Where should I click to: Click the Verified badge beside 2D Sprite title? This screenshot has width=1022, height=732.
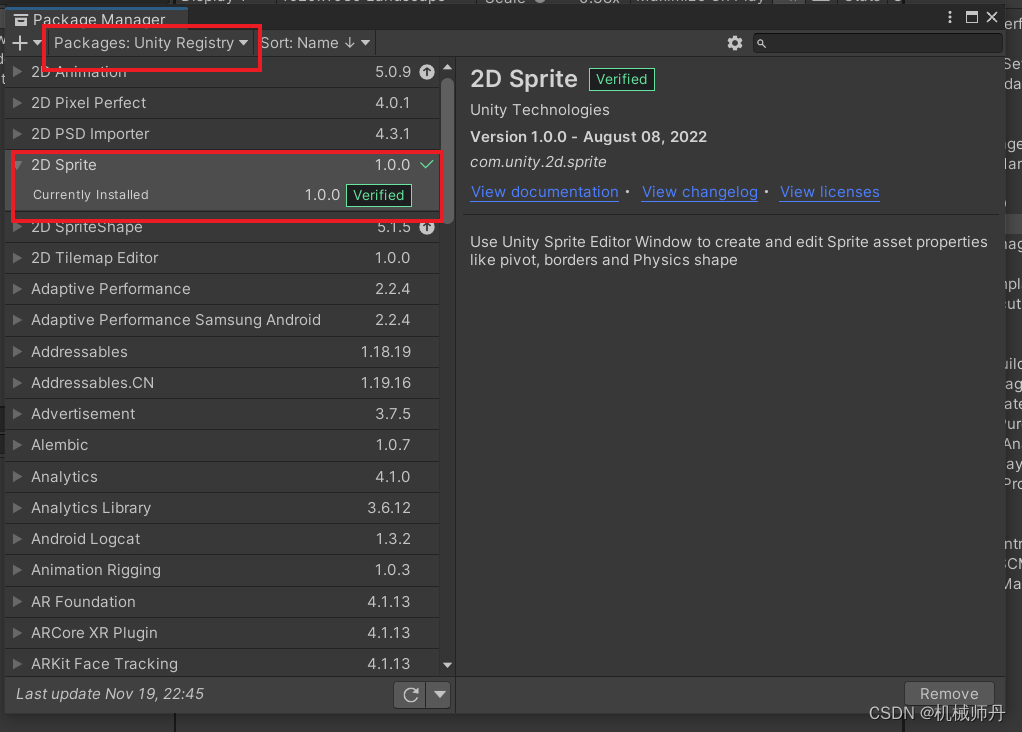click(622, 80)
